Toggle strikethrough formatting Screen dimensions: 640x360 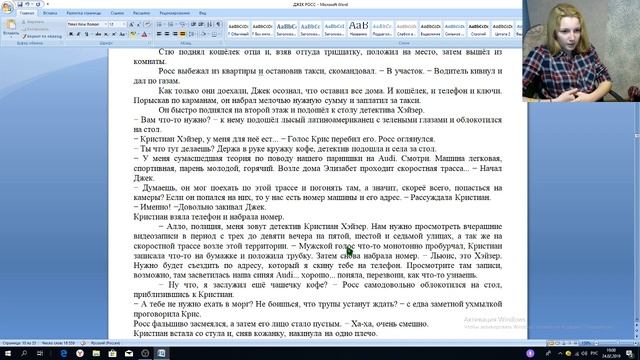98,34
